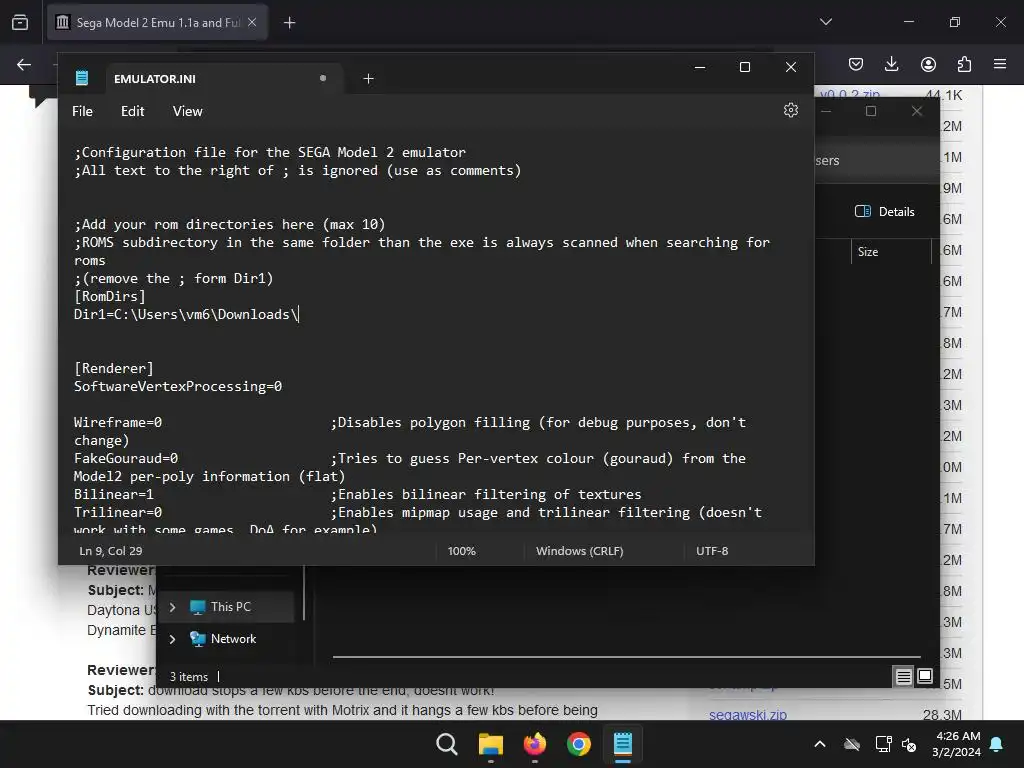Open Firefox hamburger application menu
This screenshot has width=1024, height=768.
1000,64
